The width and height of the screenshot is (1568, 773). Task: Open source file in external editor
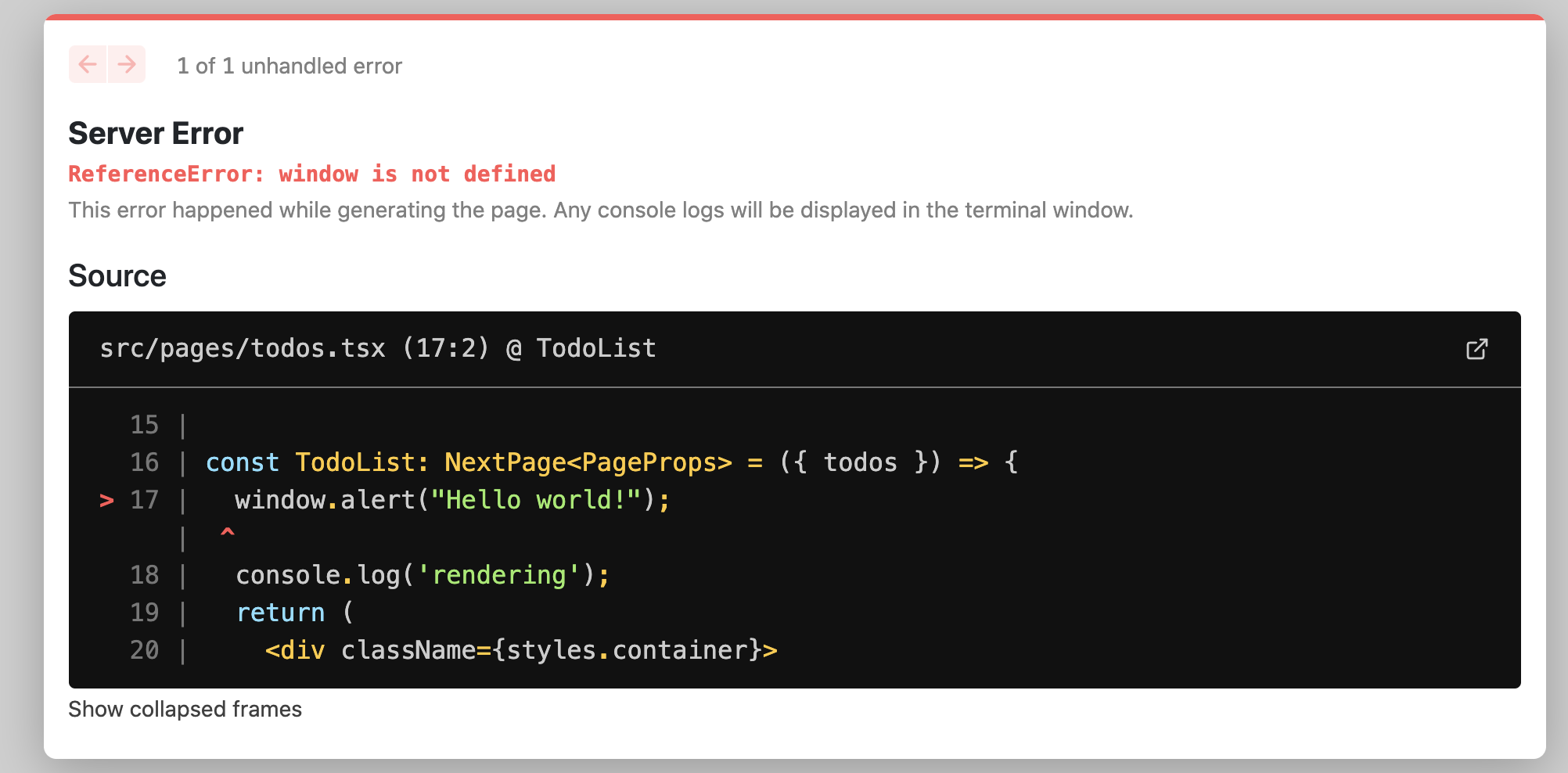tap(1476, 349)
